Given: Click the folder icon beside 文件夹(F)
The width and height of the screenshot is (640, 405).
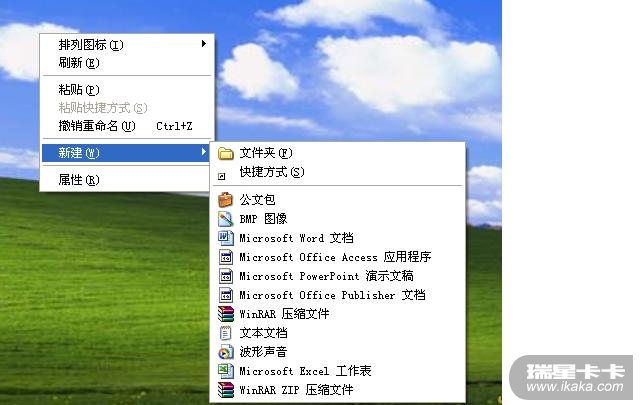Looking at the screenshot, I should [225, 153].
